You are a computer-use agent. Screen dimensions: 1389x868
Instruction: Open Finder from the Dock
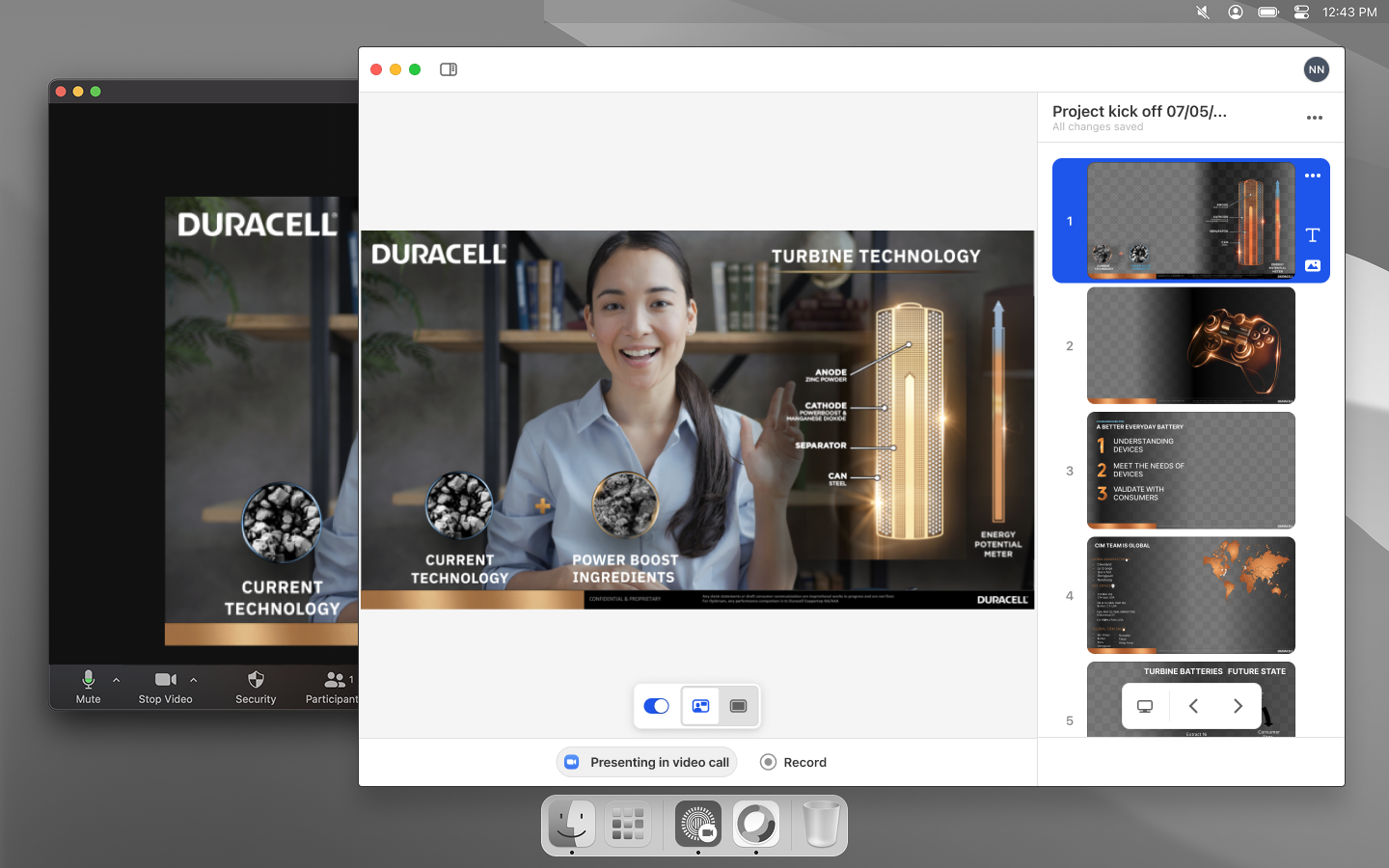coord(572,824)
